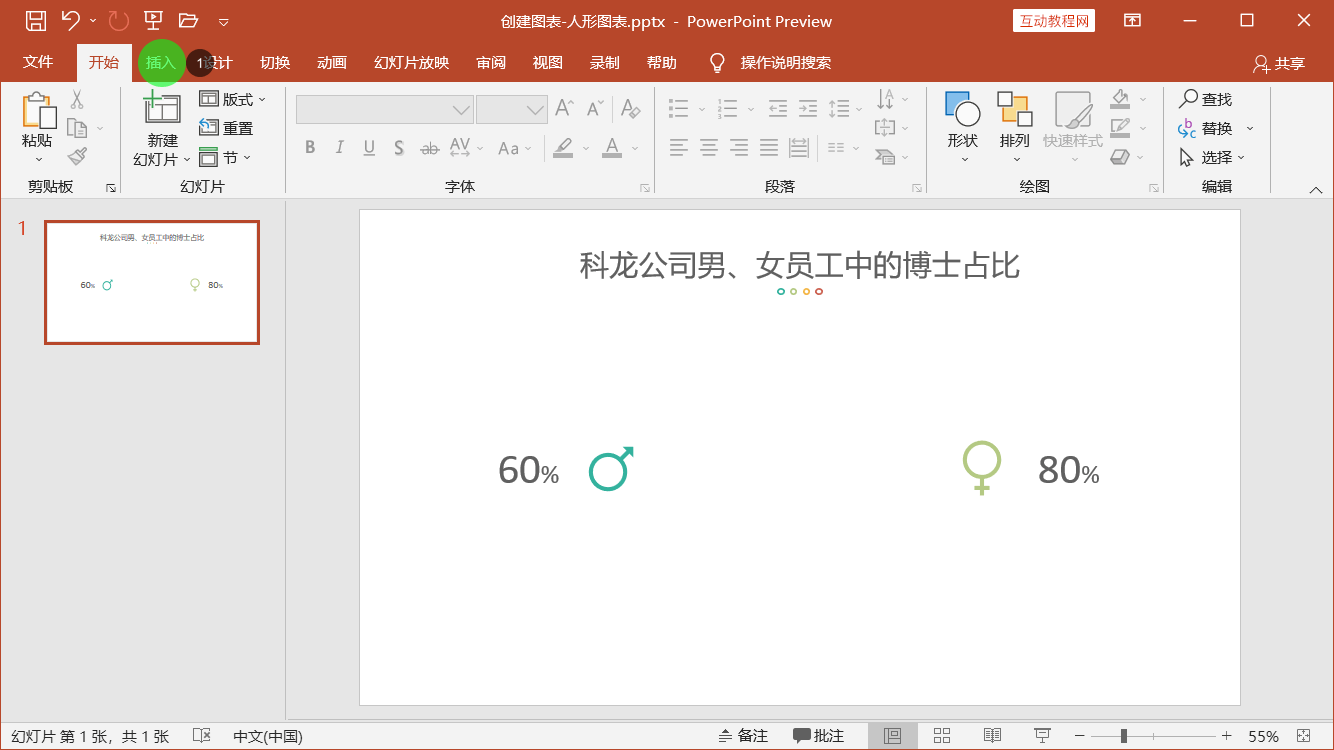Justify text alignment icon

point(769,148)
